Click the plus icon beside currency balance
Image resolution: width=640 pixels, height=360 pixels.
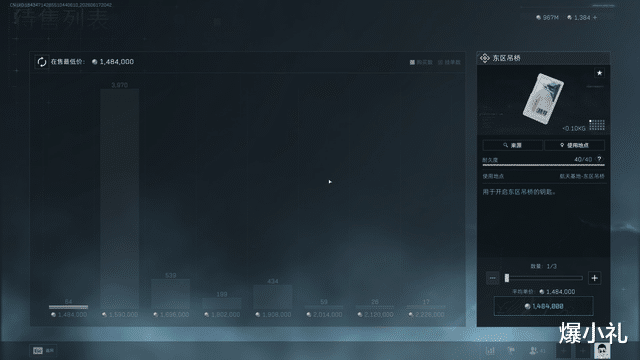click(x=595, y=18)
